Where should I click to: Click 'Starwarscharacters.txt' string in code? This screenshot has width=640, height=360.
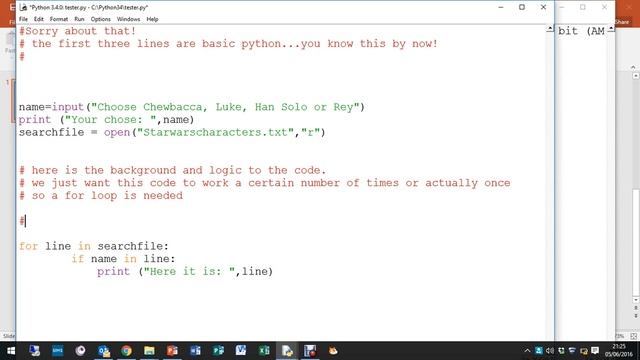(x=215, y=132)
